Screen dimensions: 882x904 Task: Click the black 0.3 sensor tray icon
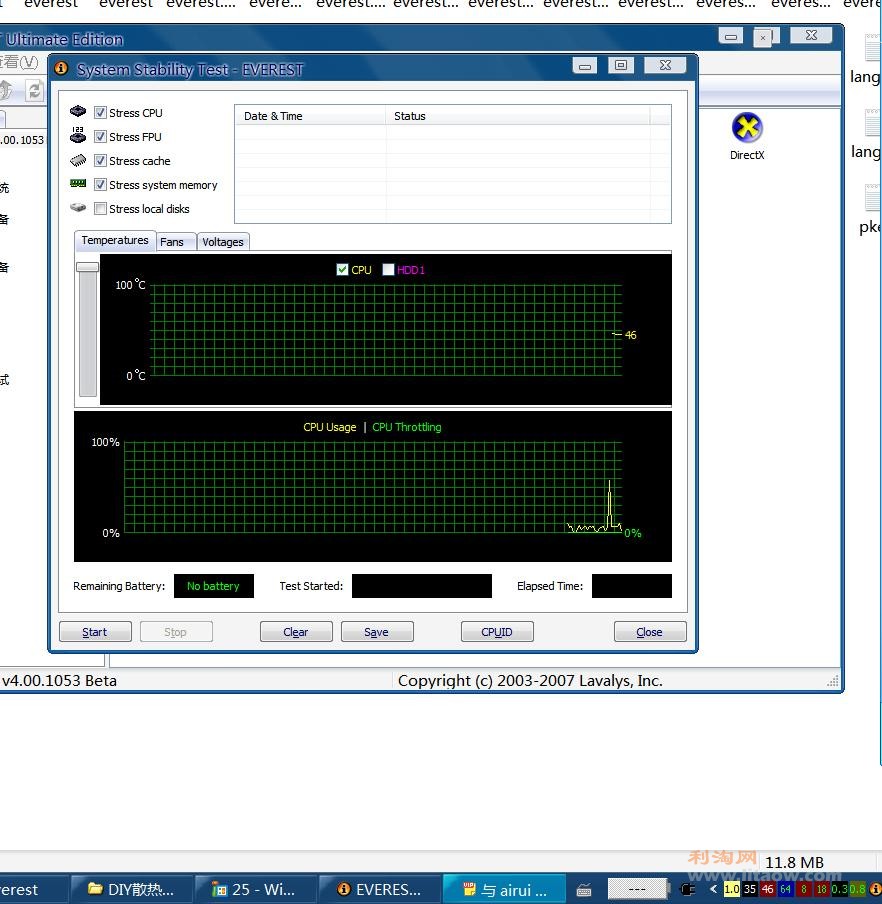coord(839,889)
